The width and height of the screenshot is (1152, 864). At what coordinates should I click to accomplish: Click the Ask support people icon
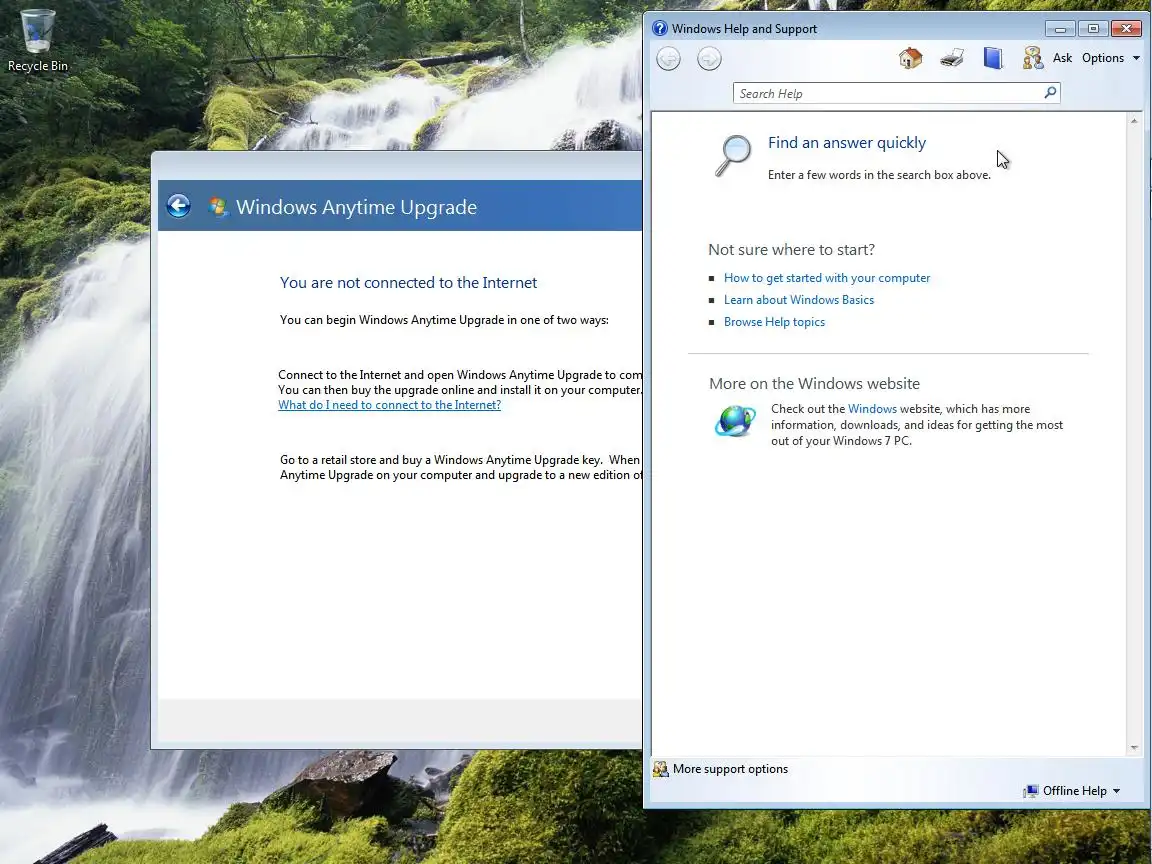pyautogui.click(x=1033, y=57)
